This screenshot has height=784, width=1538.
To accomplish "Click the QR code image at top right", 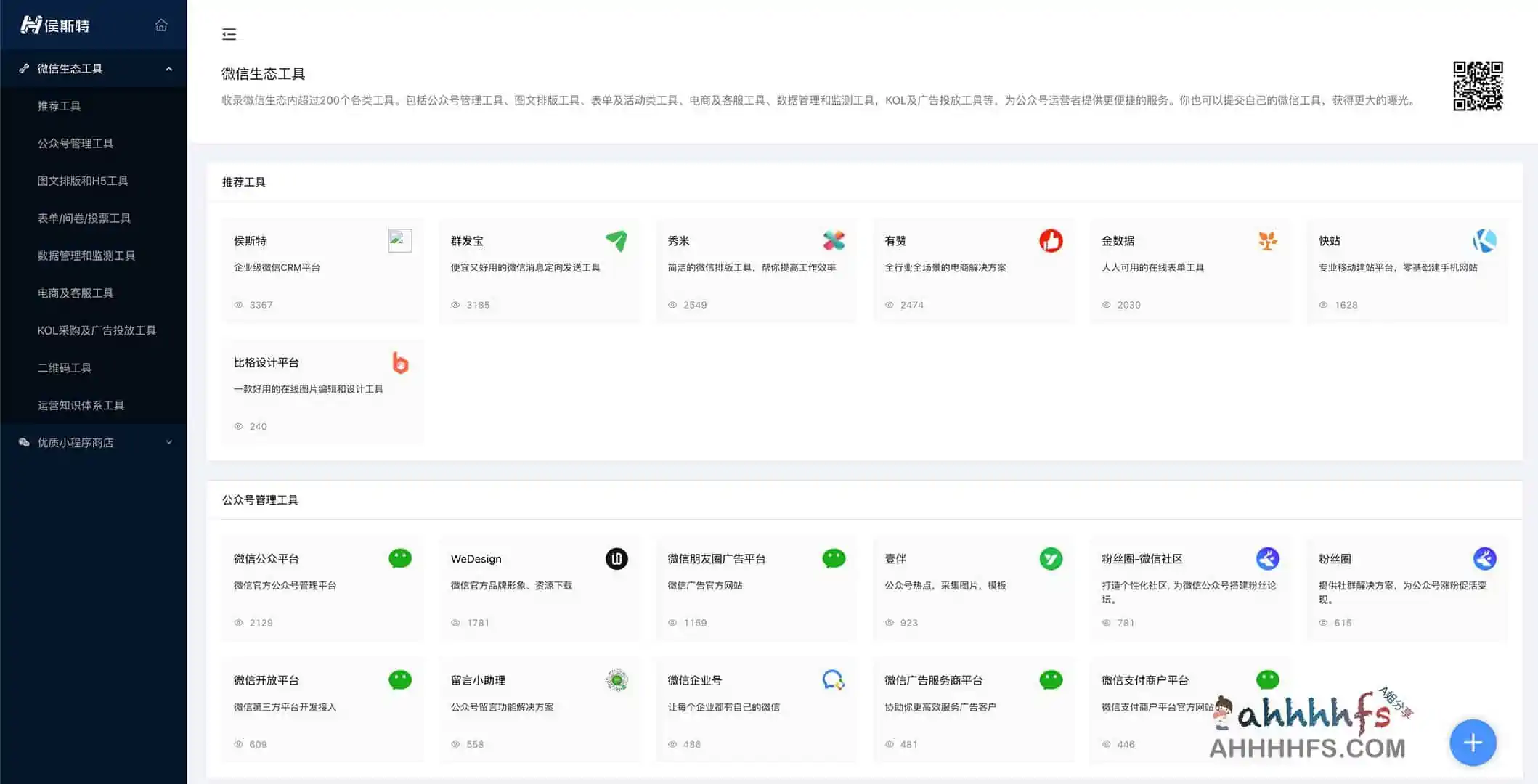I will click(x=1477, y=86).
